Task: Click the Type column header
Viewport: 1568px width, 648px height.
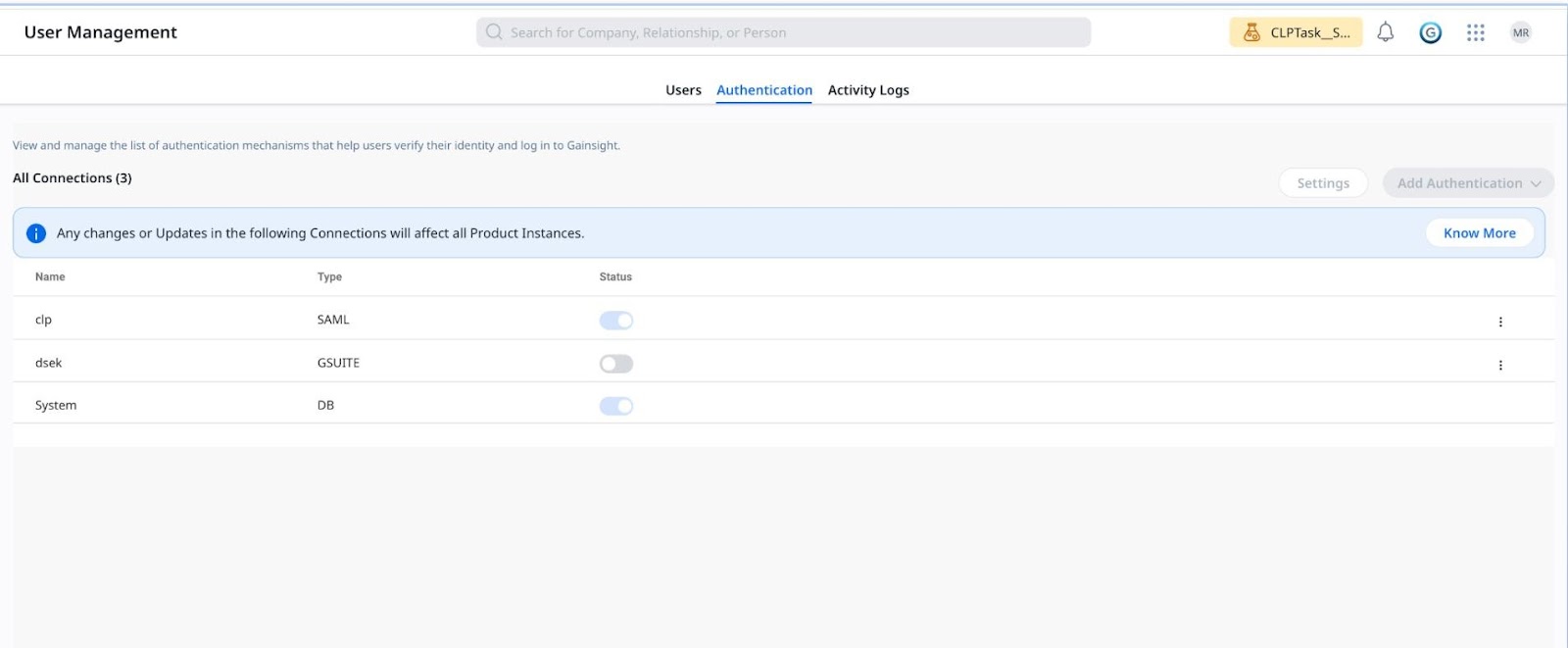Action: click(x=329, y=277)
